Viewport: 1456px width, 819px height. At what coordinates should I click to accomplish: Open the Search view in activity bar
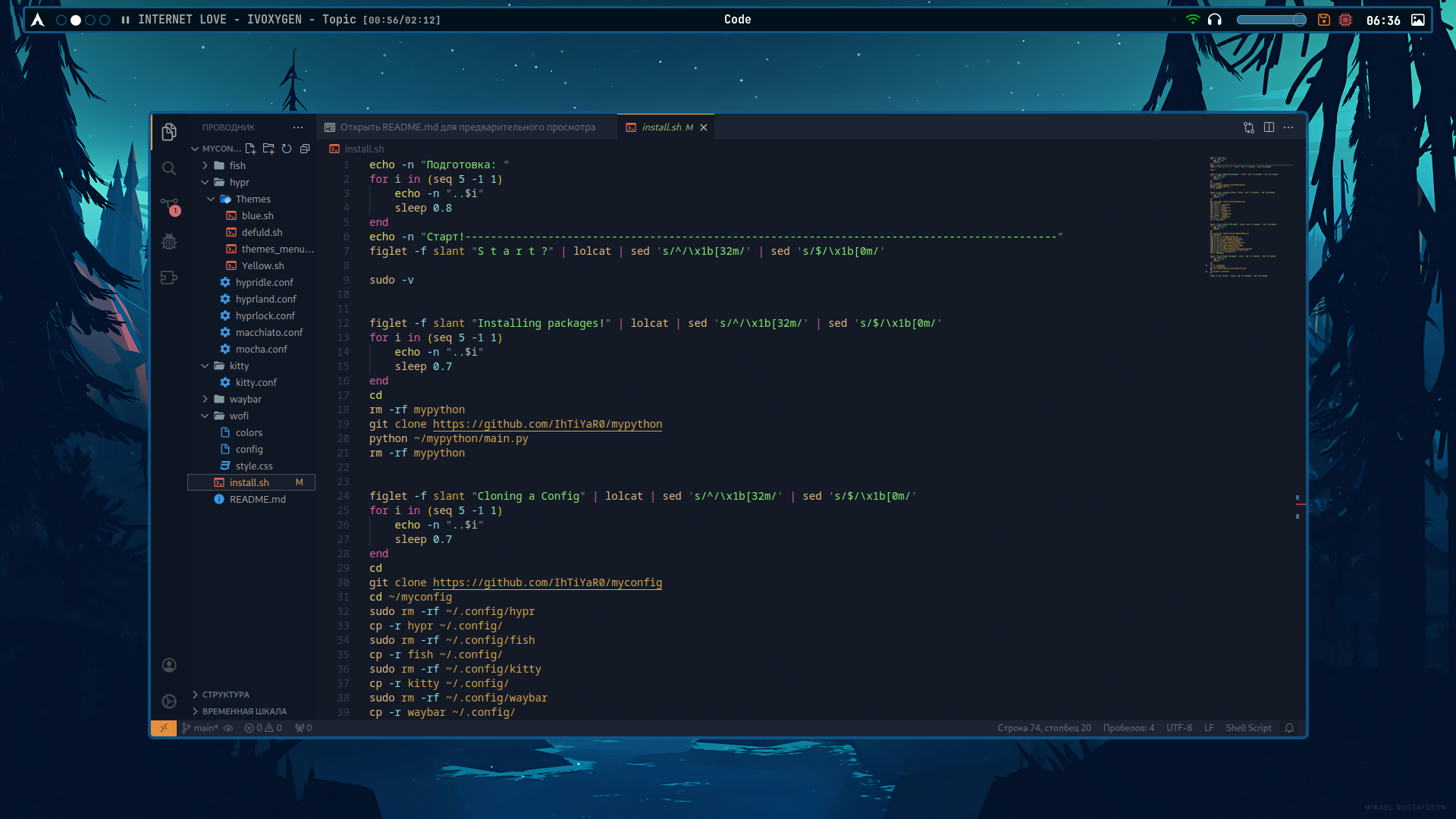tap(169, 168)
